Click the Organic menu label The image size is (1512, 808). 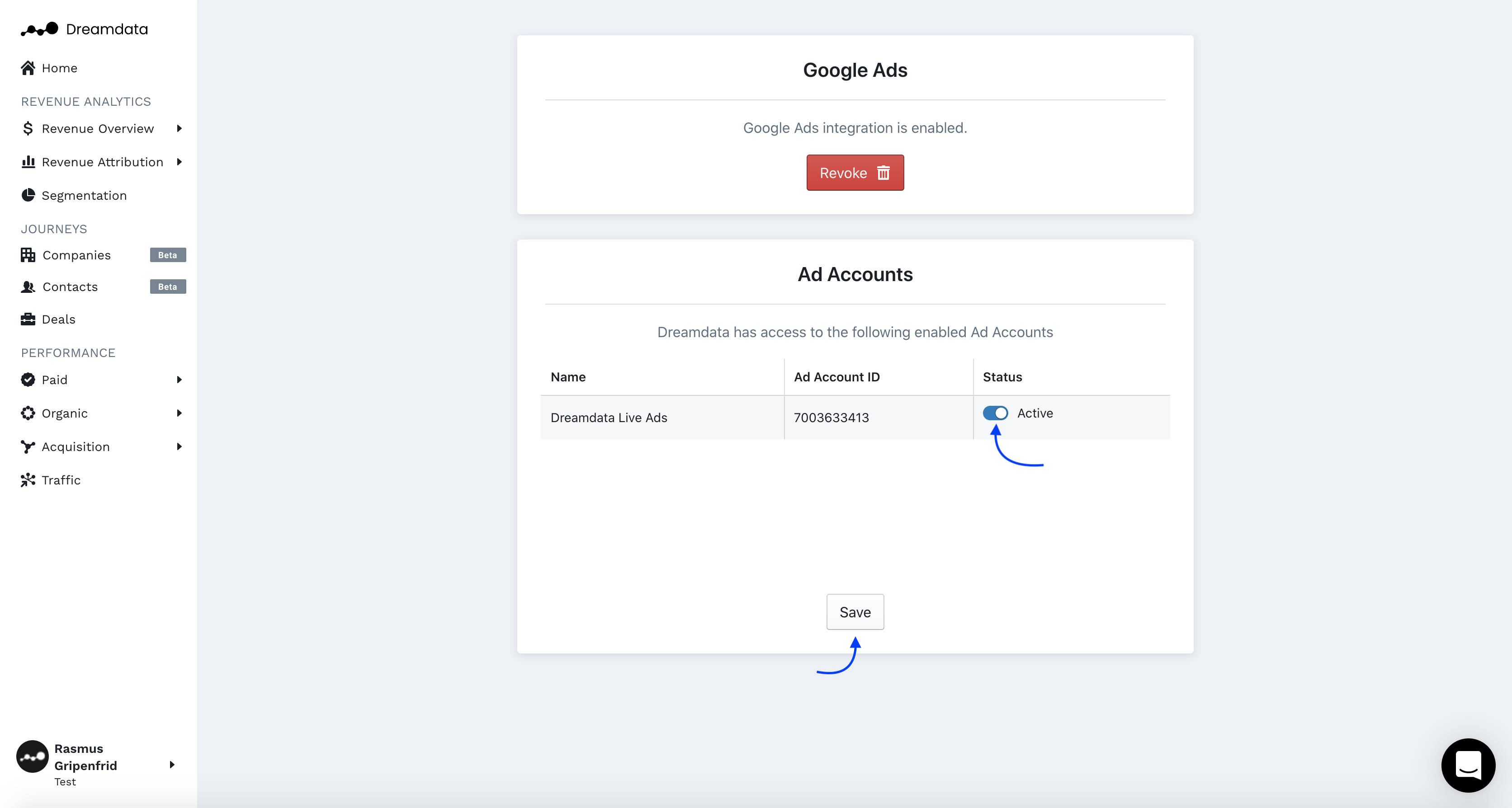65,413
